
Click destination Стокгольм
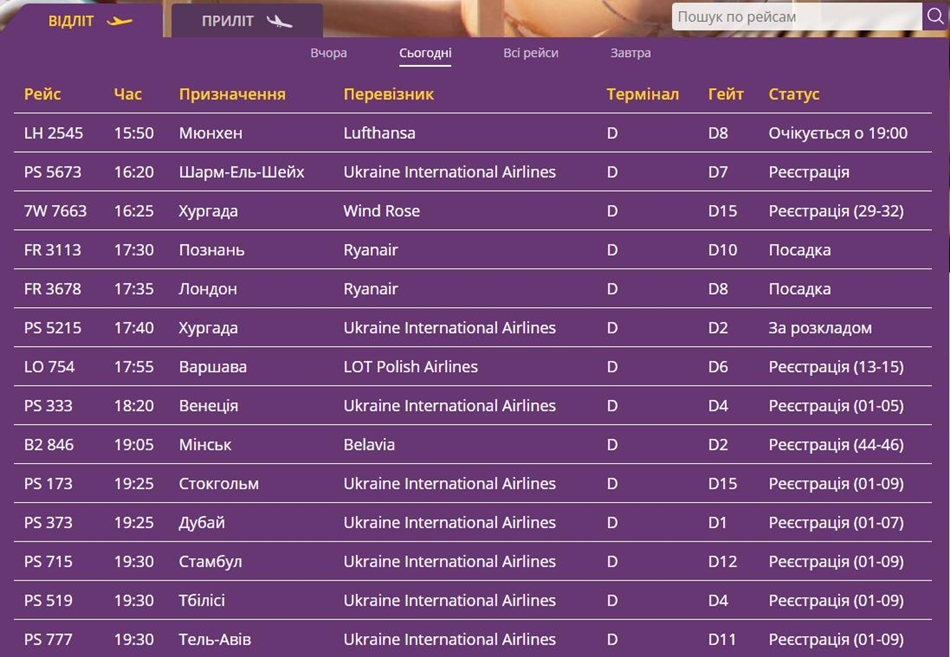pyautogui.click(x=219, y=484)
